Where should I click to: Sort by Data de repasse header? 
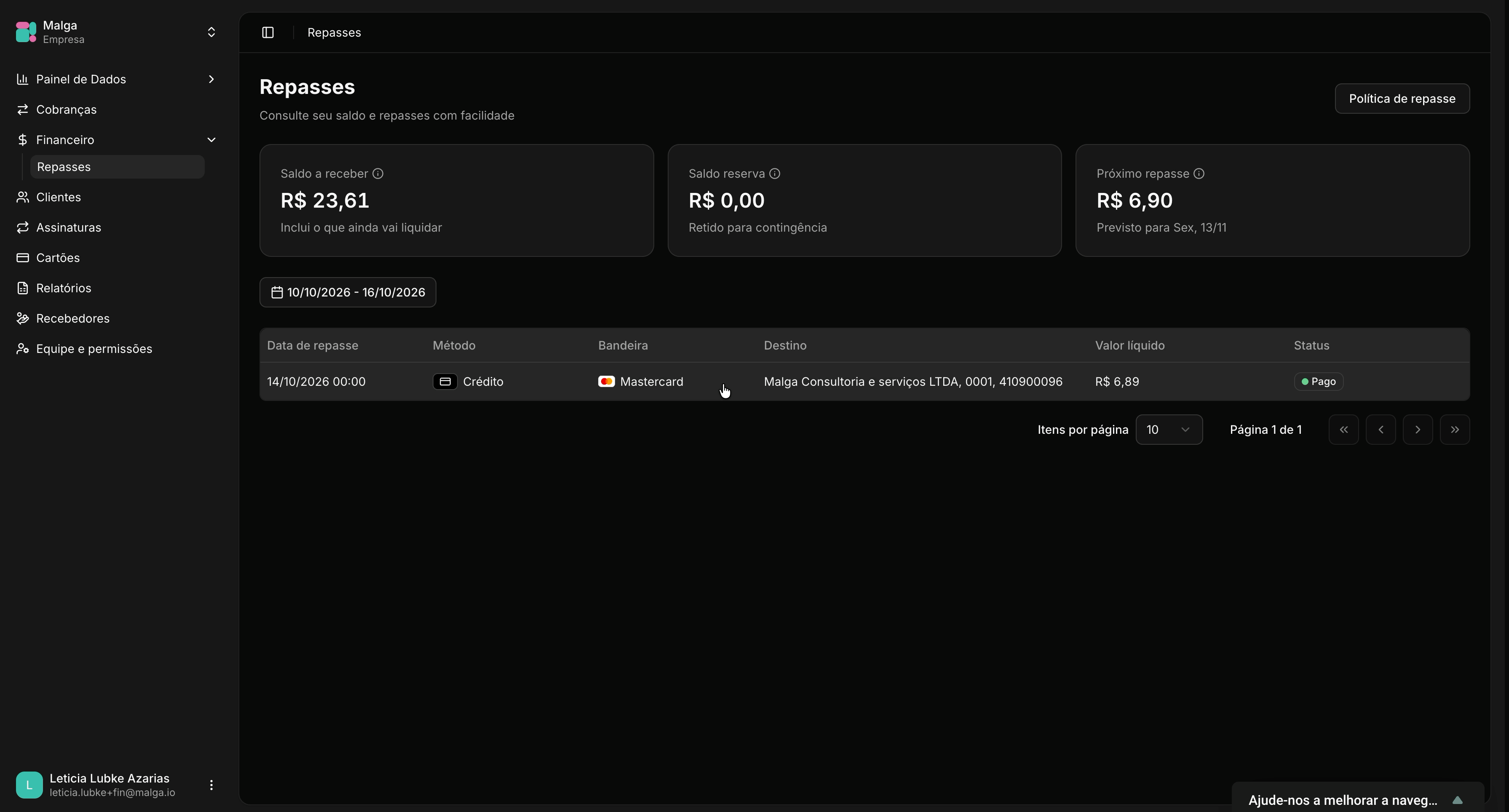312,345
